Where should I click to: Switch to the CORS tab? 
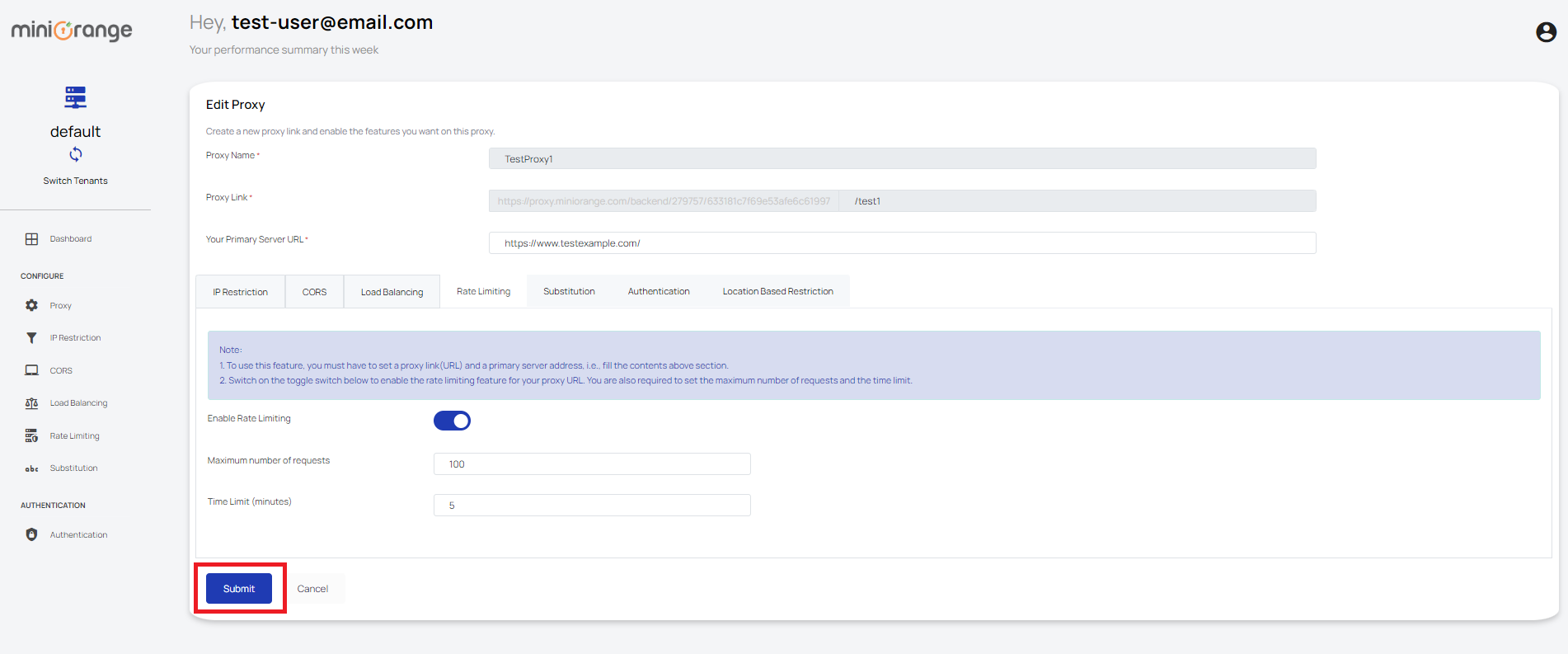tap(314, 292)
